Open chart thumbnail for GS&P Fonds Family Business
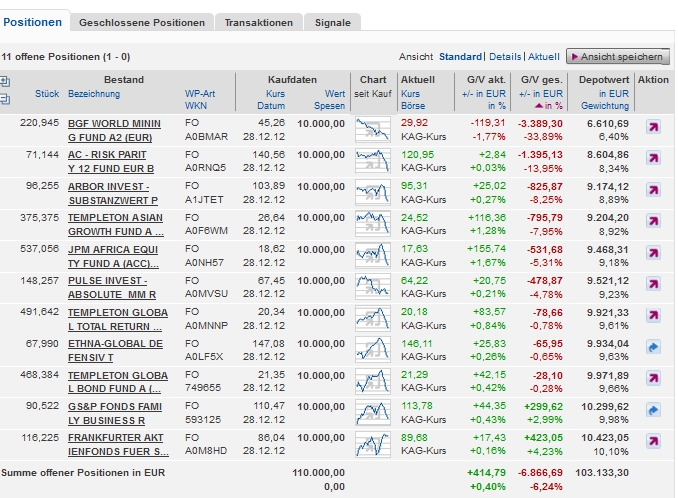The image size is (678, 498). pyautogui.click(x=373, y=412)
